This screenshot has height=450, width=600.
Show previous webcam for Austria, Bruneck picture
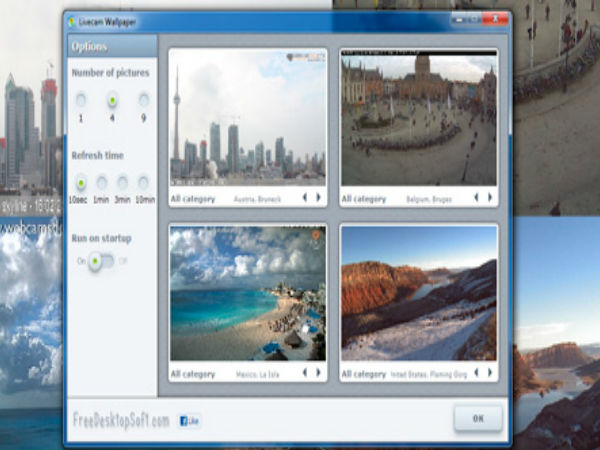click(305, 198)
